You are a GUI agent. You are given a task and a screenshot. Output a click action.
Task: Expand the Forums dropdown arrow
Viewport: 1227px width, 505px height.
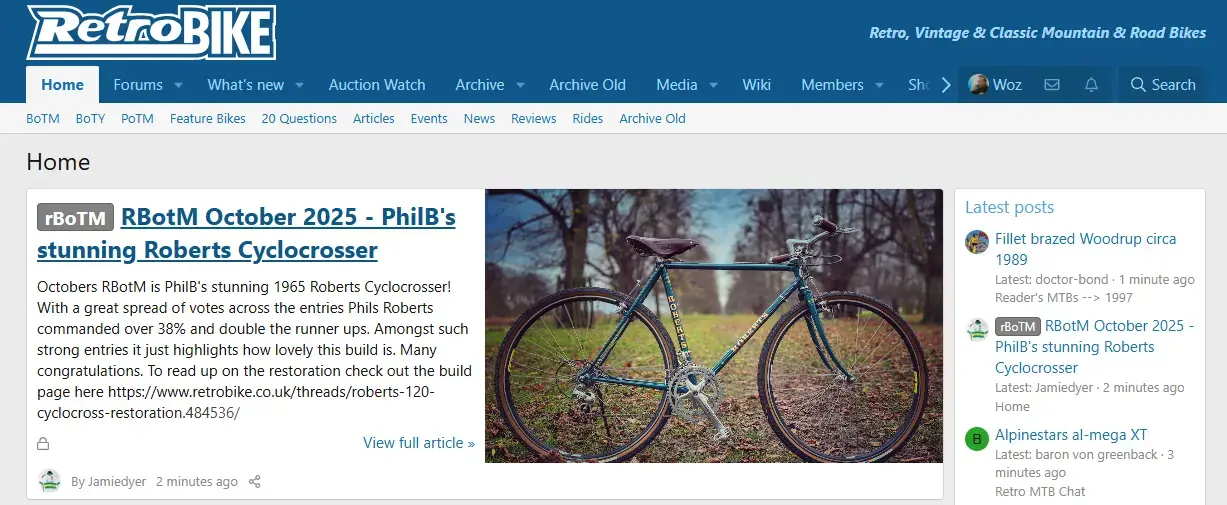click(x=178, y=85)
